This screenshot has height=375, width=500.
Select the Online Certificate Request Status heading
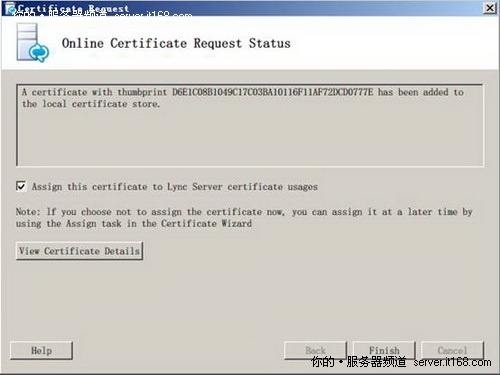(176, 43)
